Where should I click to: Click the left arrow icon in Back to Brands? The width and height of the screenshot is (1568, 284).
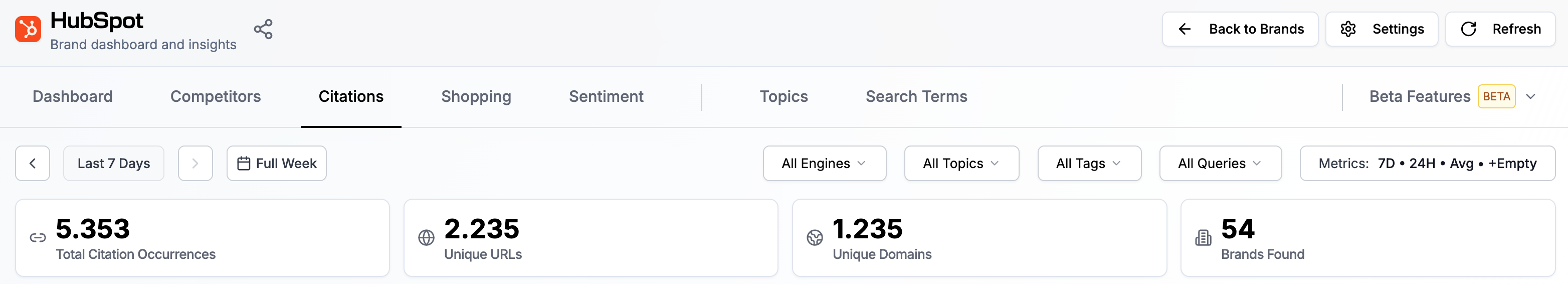coord(1185,29)
